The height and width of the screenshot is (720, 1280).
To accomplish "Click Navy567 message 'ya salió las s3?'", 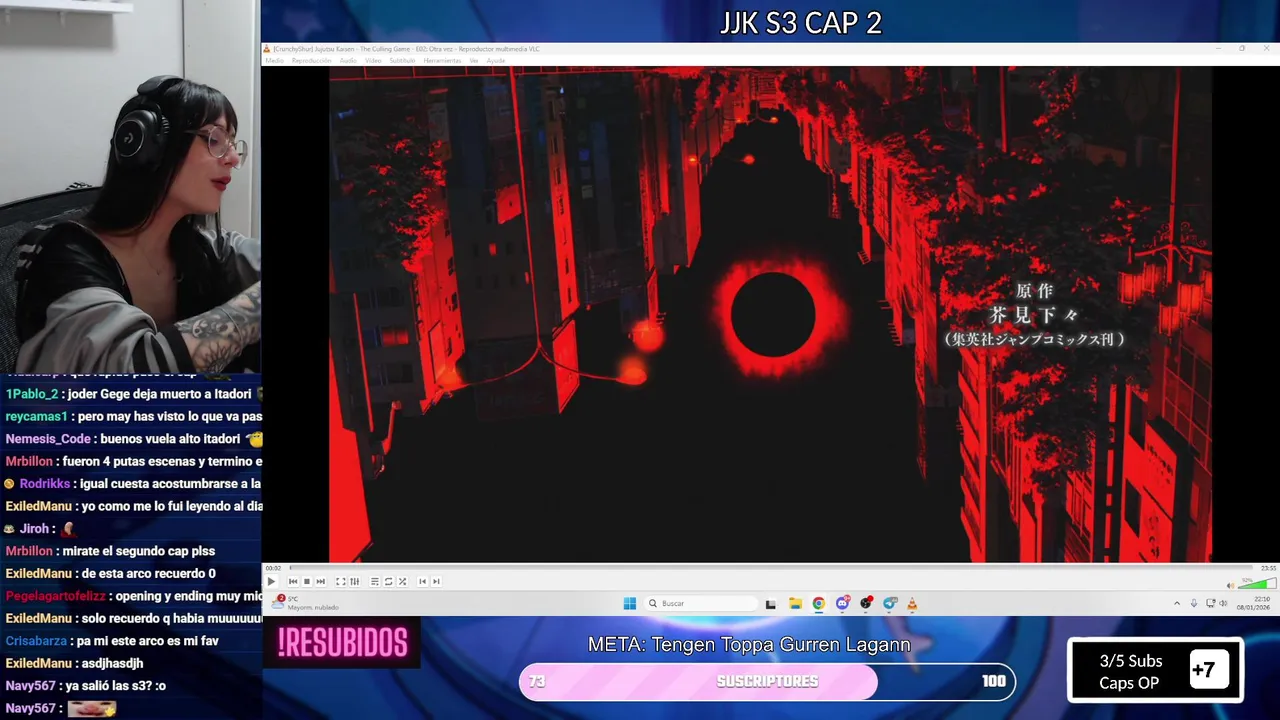I will point(117,686).
